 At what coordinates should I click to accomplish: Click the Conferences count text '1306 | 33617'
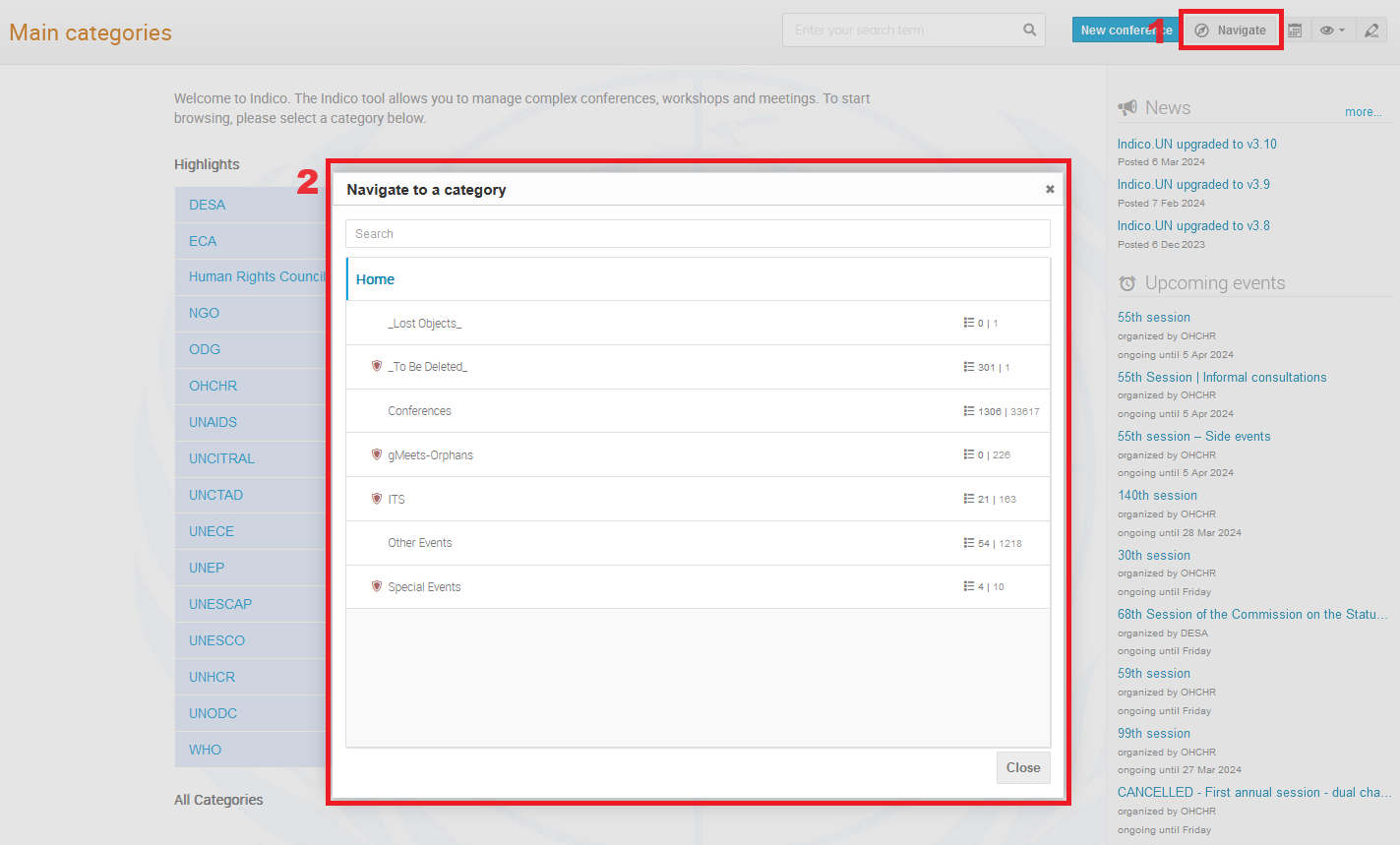point(1008,412)
